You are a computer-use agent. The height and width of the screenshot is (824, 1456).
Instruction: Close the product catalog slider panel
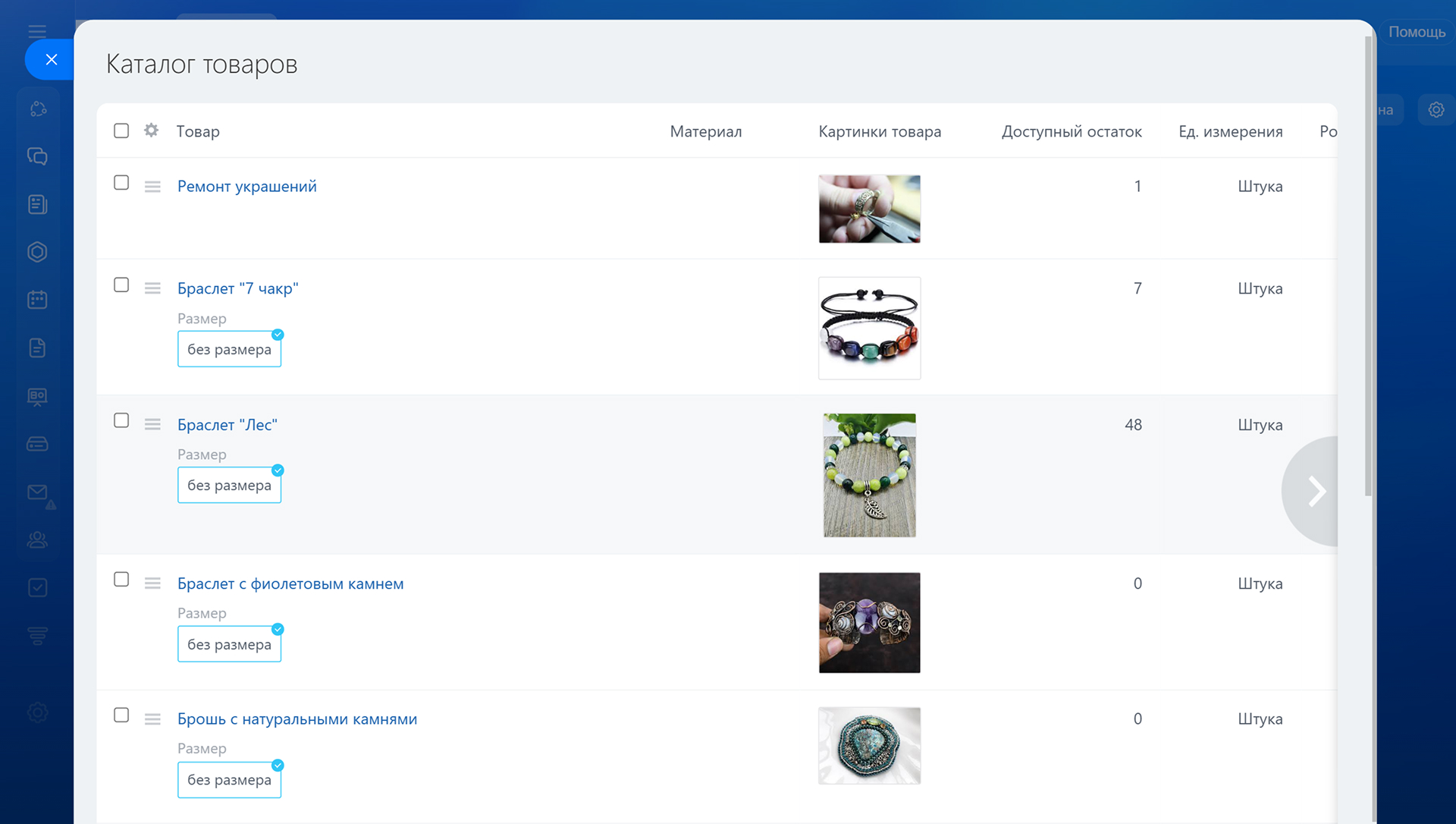click(x=51, y=59)
